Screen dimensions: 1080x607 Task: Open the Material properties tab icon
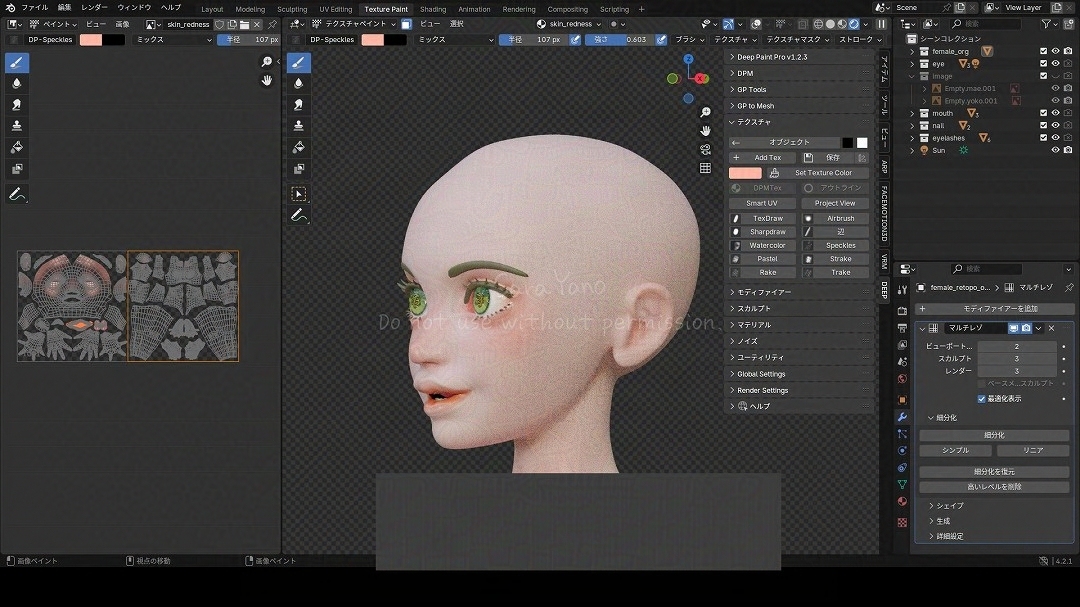[902, 502]
